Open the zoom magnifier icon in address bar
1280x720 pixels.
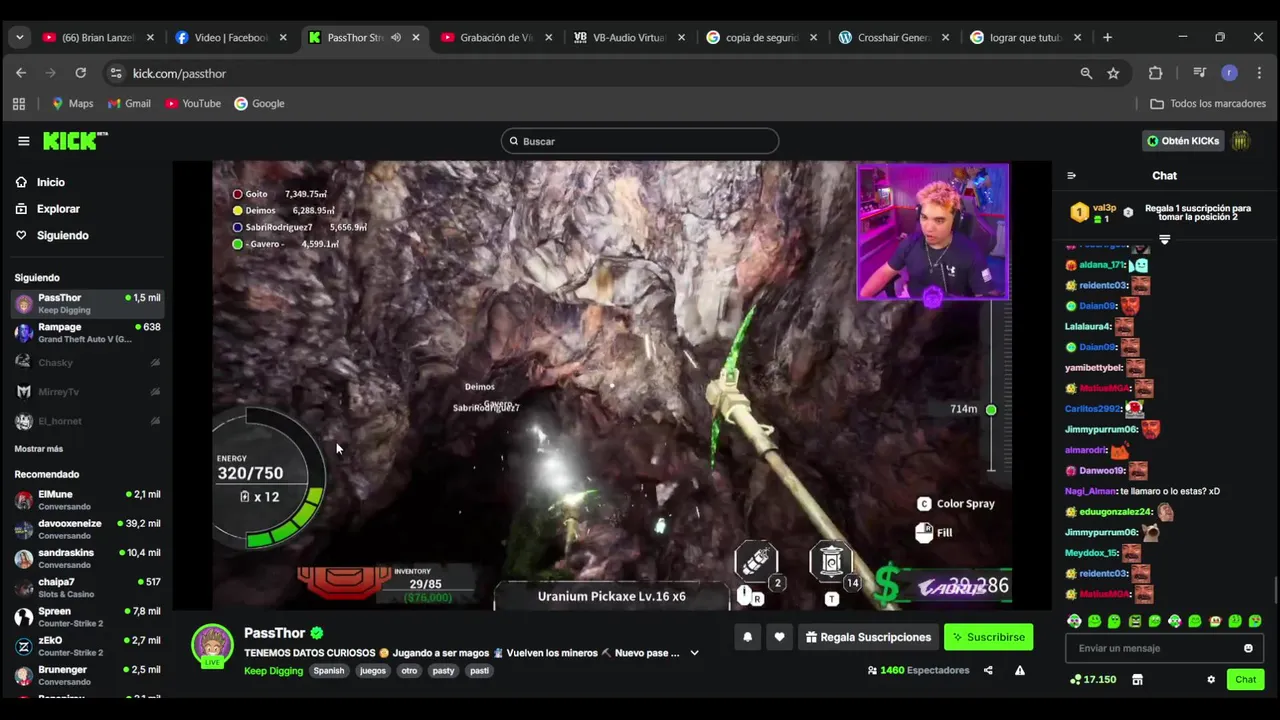pyautogui.click(x=1086, y=73)
